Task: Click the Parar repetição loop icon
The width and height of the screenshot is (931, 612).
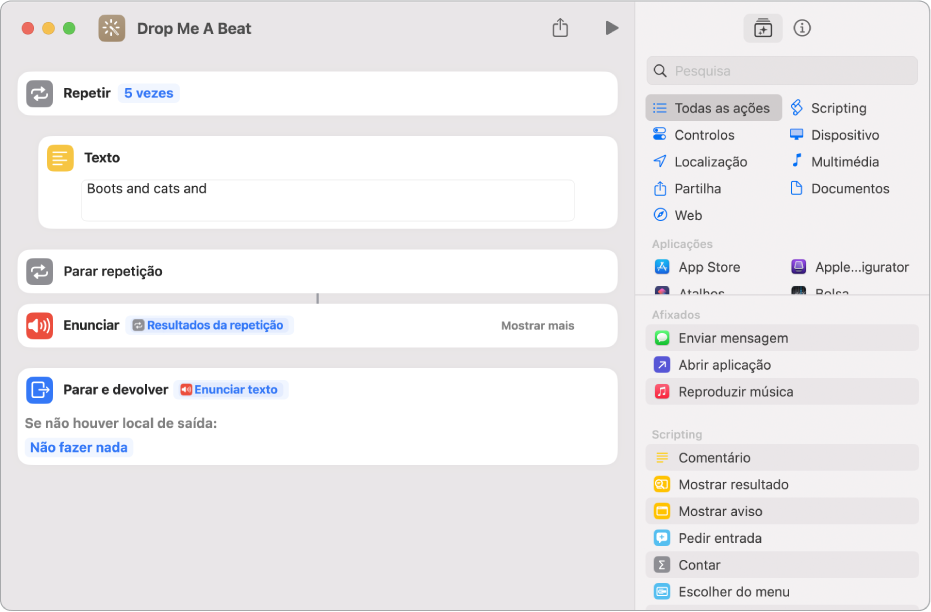Action: 40,271
